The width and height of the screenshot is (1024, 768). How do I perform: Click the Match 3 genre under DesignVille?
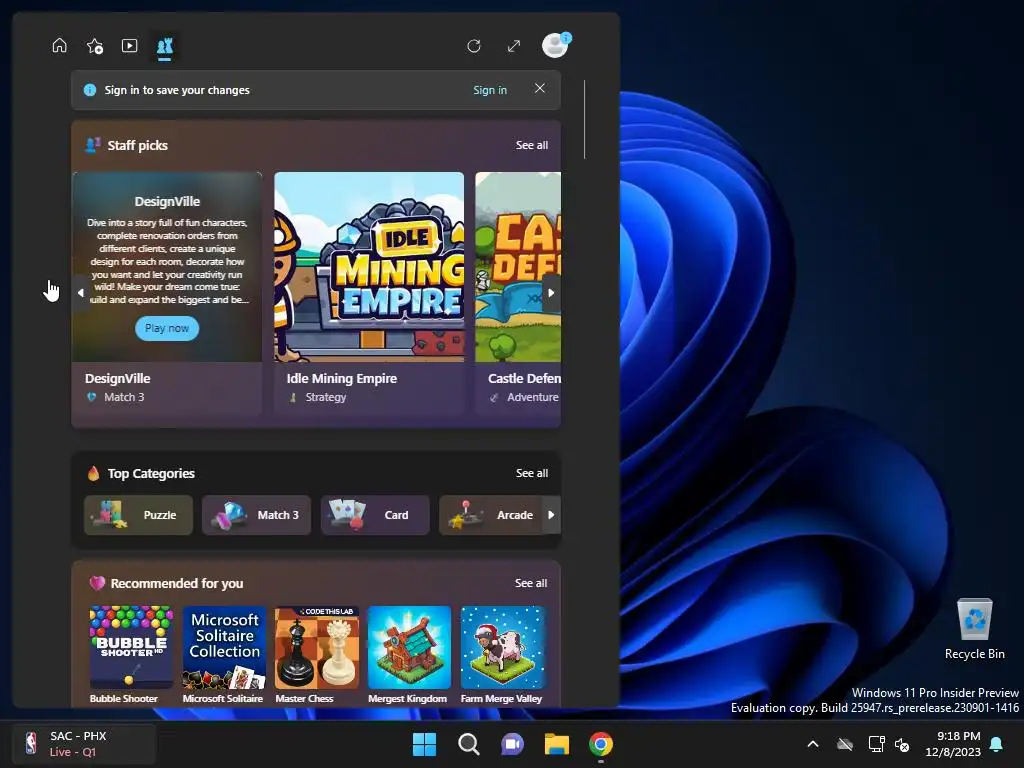124,397
